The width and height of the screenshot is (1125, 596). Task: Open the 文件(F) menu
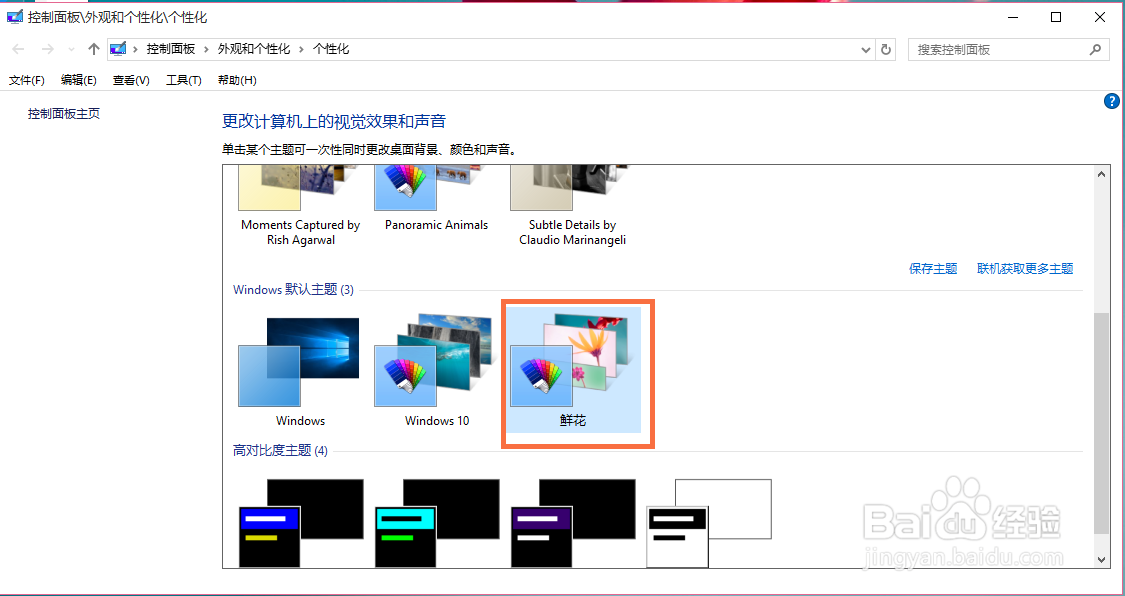[x=27, y=80]
